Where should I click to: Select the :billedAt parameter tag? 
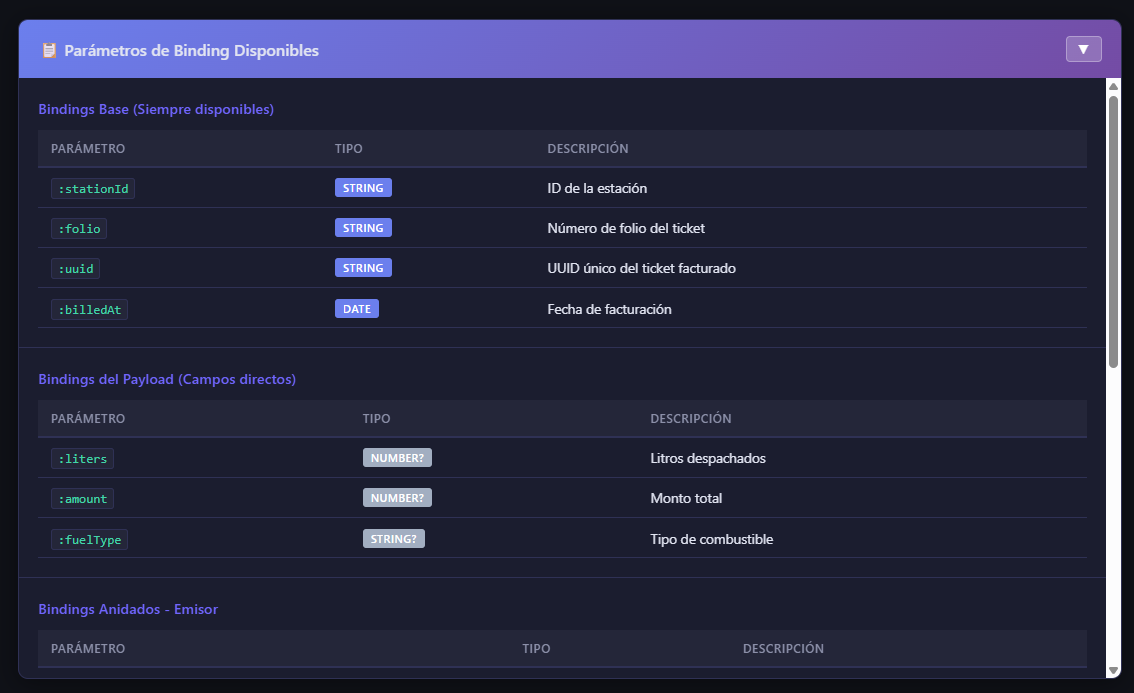pyautogui.click(x=89, y=310)
